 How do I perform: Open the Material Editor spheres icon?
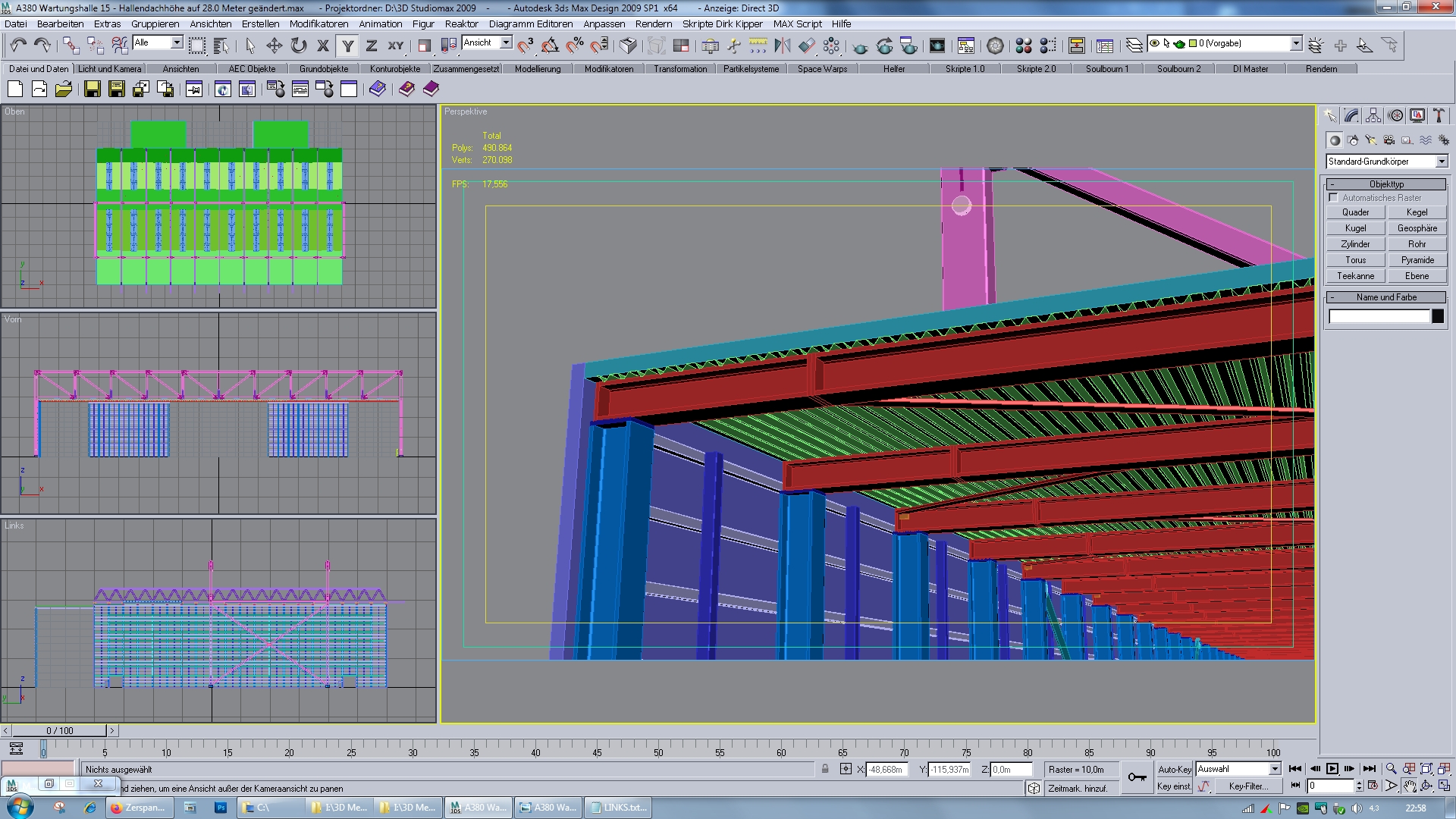tap(1024, 46)
